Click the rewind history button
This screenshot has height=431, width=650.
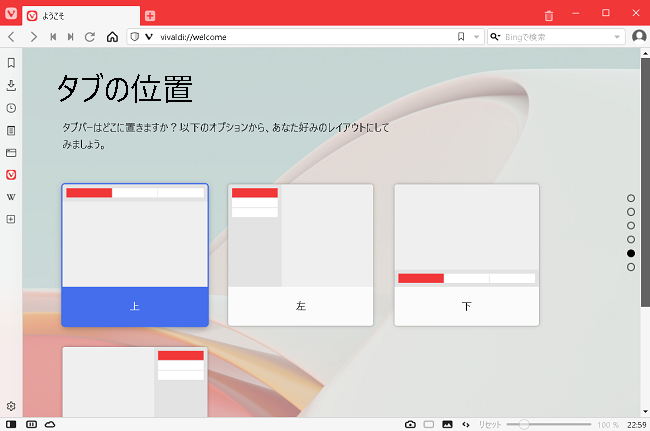click(x=53, y=37)
